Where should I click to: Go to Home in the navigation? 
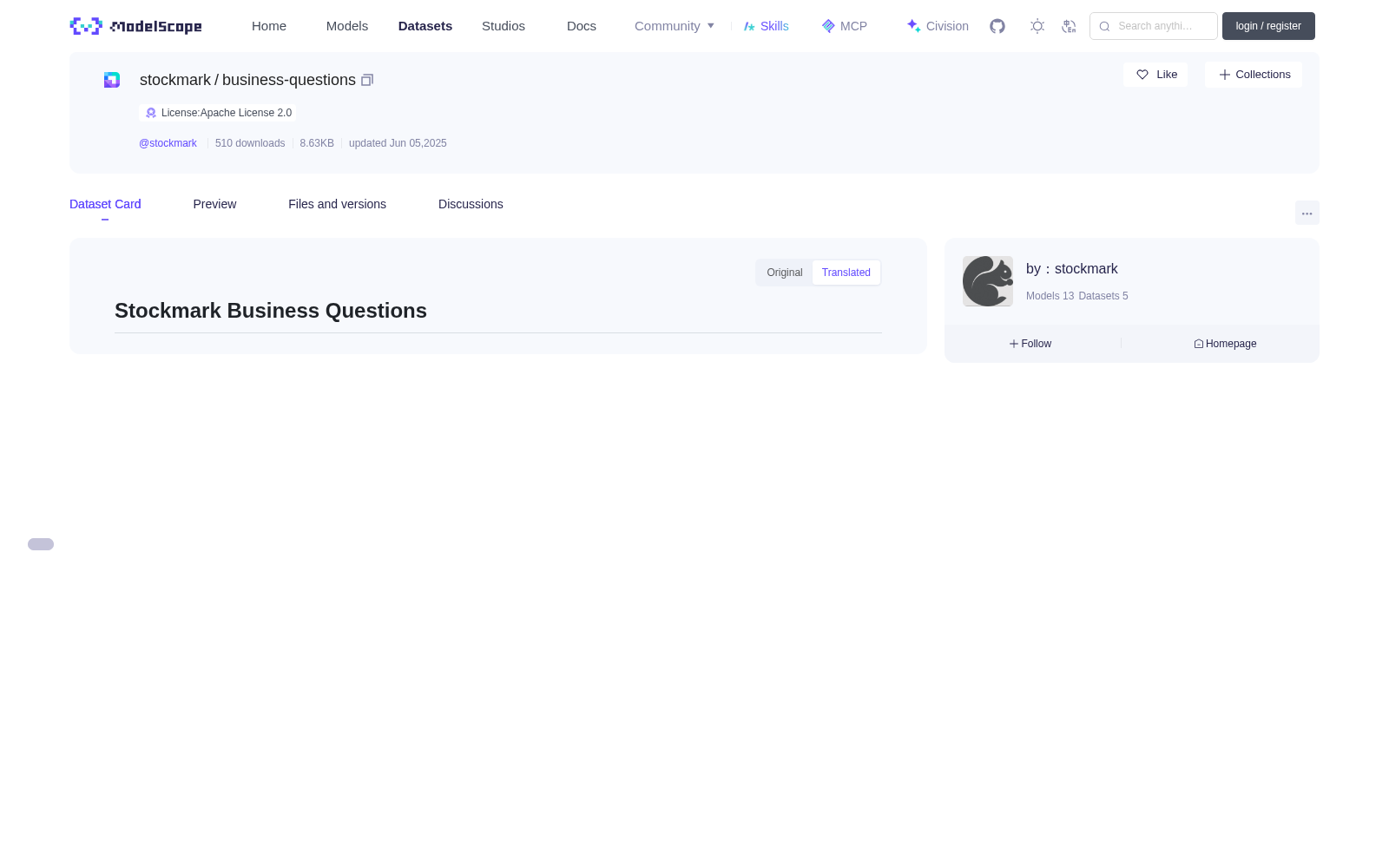(269, 26)
